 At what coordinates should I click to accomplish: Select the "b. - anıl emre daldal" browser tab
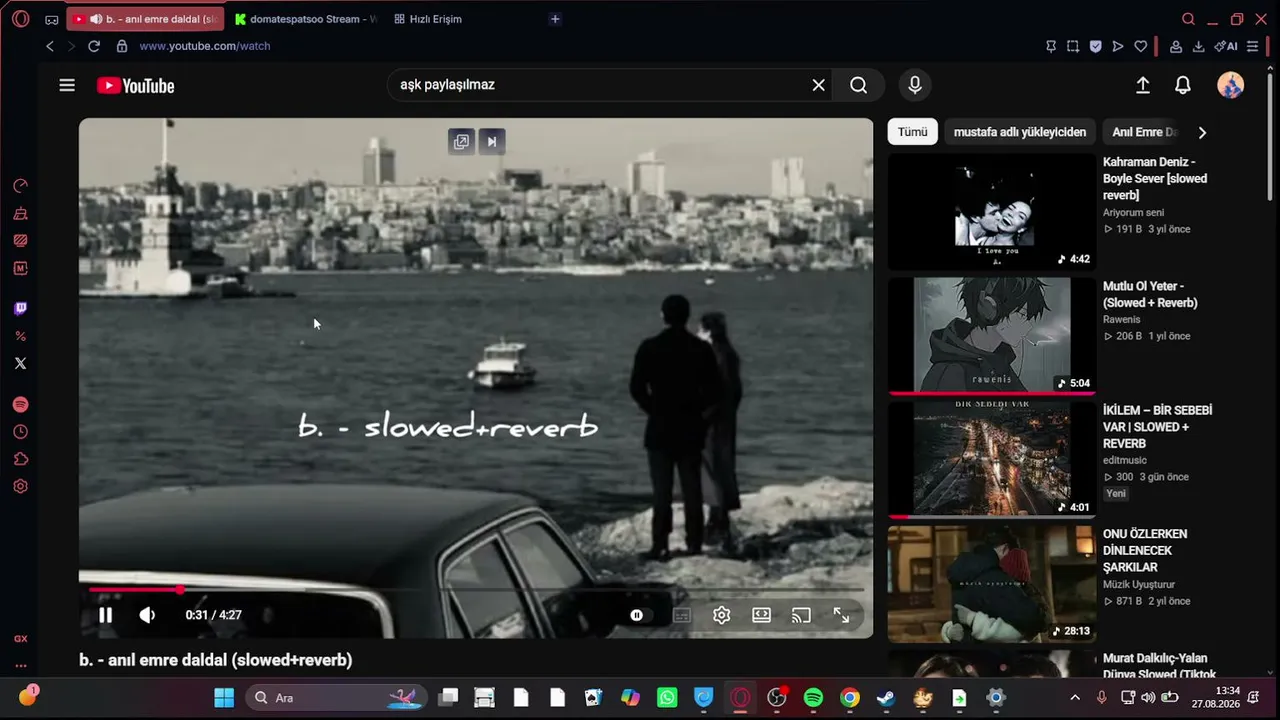click(x=146, y=19)
